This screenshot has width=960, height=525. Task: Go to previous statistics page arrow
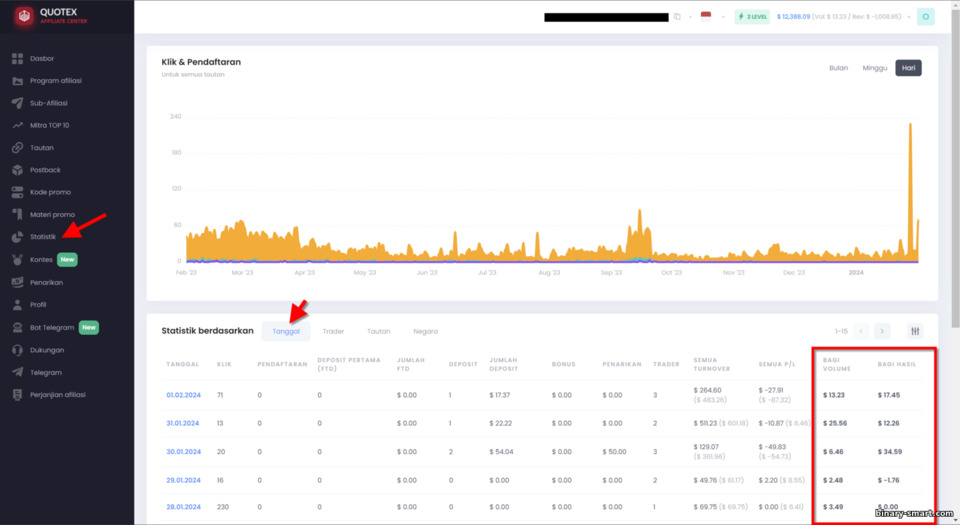click(x=861, y=331)
